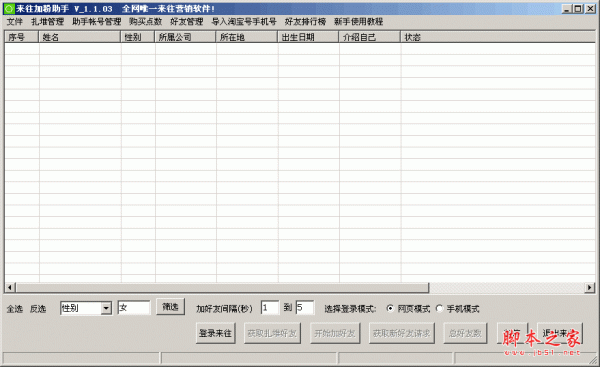Open the 助手帐号管理 menu

(96, 22)
